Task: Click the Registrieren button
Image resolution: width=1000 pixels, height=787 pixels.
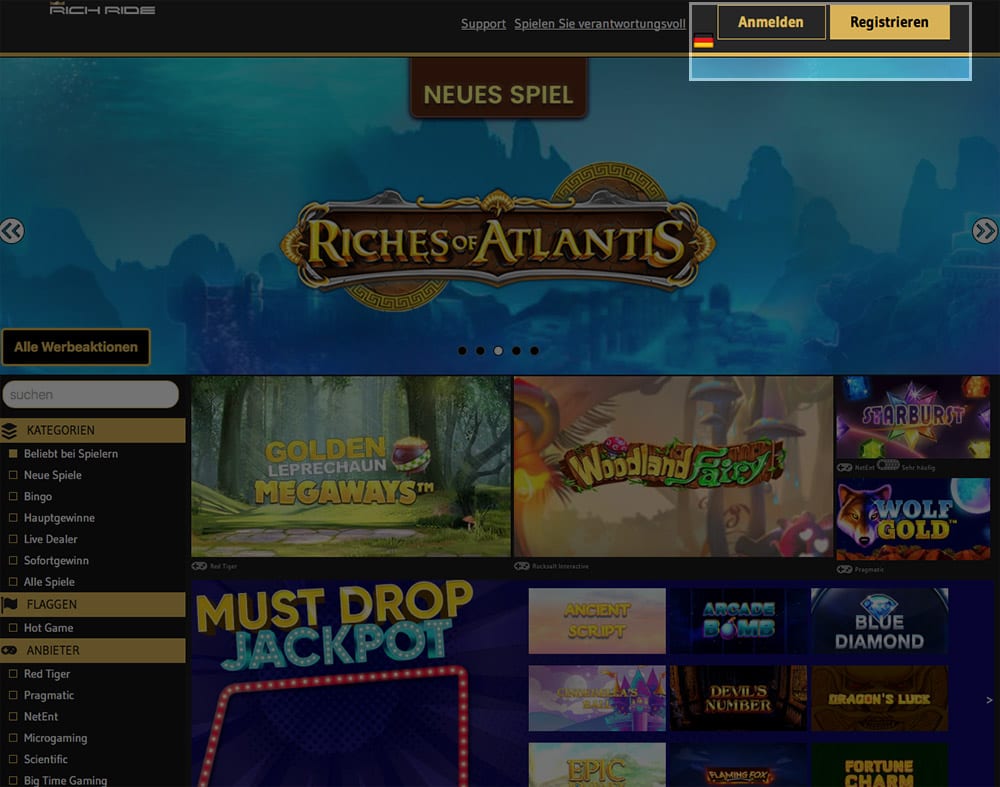Action: tap(890, 22)
